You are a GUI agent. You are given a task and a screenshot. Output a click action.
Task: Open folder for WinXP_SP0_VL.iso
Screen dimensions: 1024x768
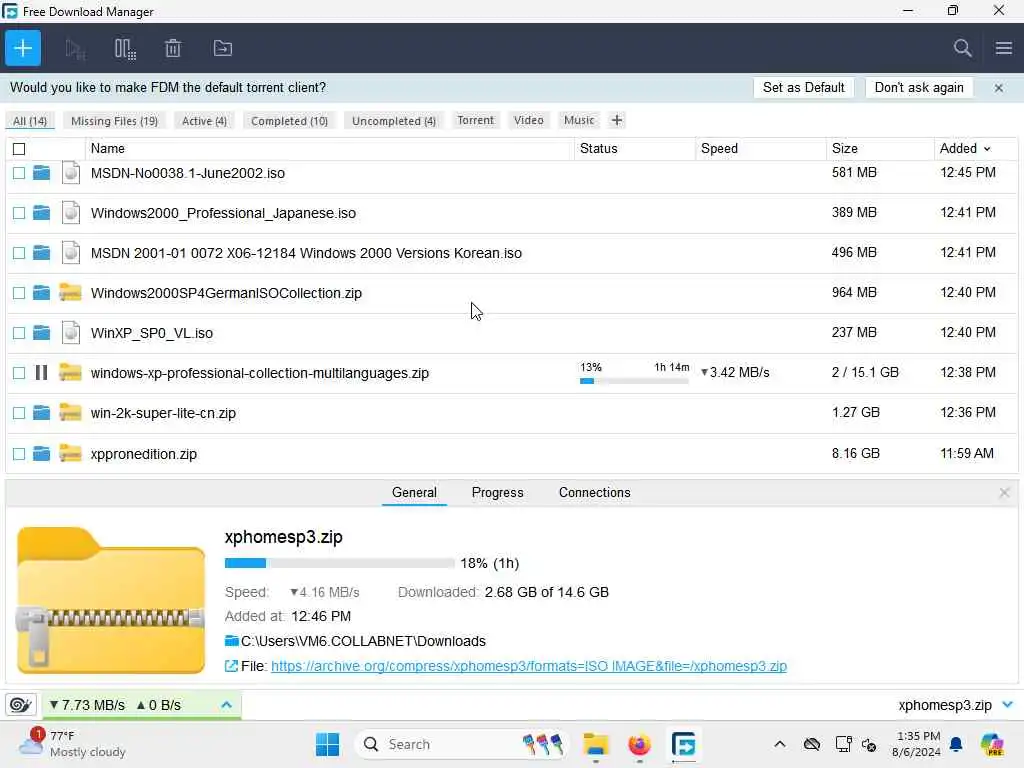click(x=41, y=333)
